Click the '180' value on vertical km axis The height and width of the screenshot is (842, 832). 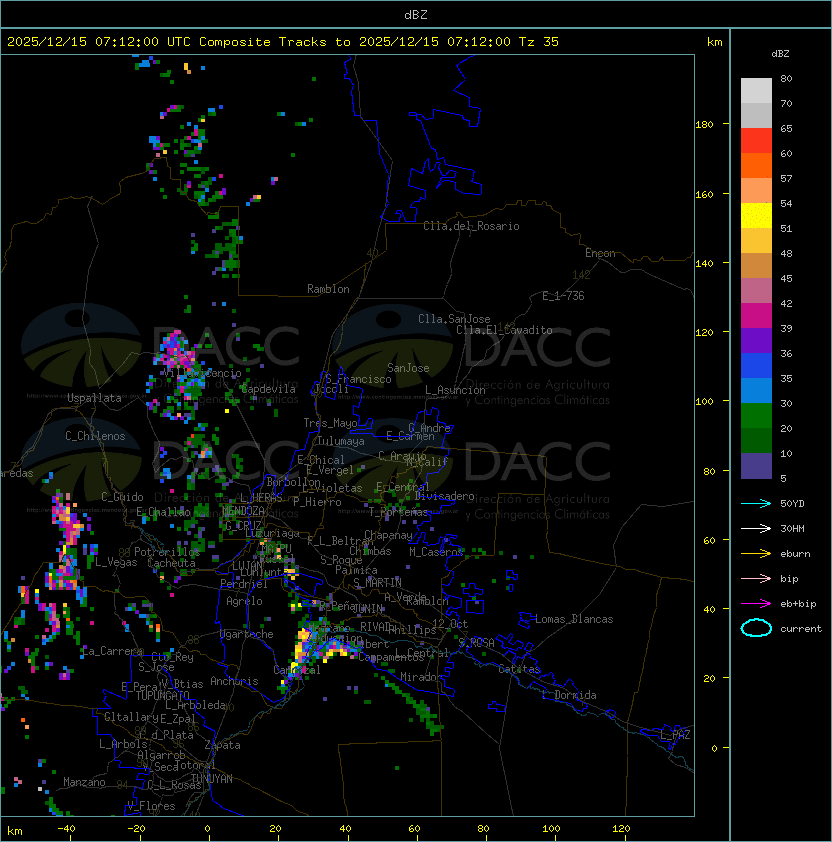tap(704, 125)
